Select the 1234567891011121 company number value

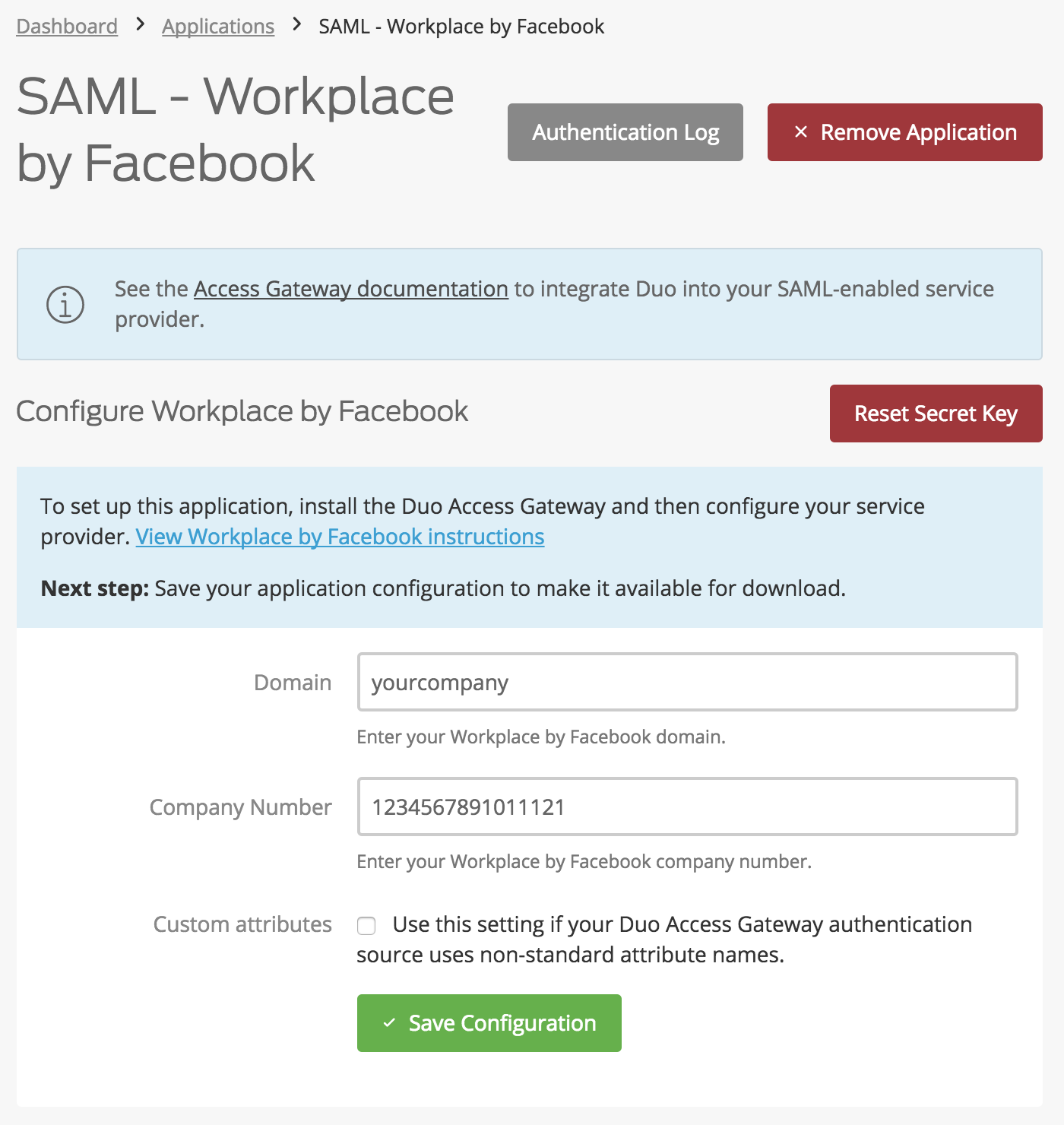pyautogui.click(x=468, y=807)
